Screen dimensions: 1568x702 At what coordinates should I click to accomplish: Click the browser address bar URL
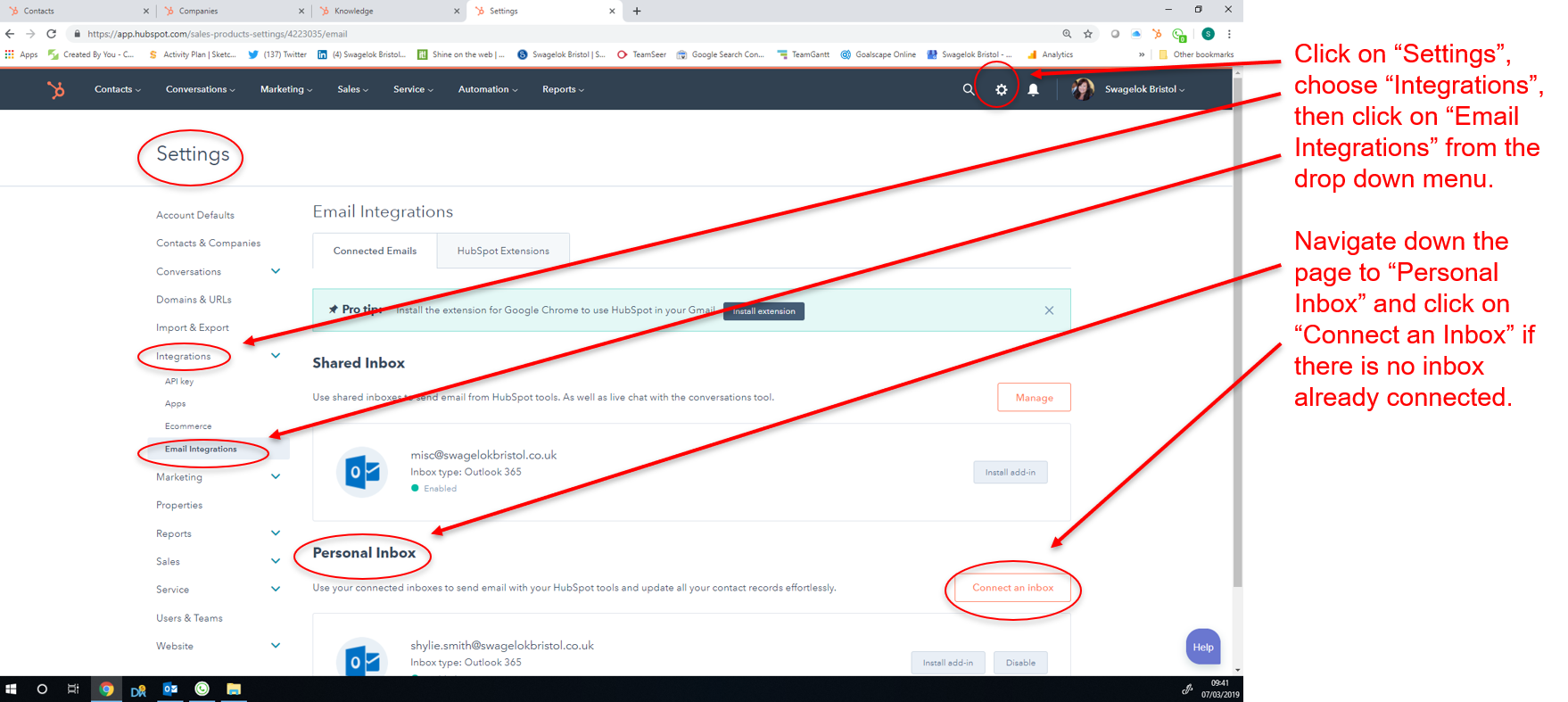[218, 34]
